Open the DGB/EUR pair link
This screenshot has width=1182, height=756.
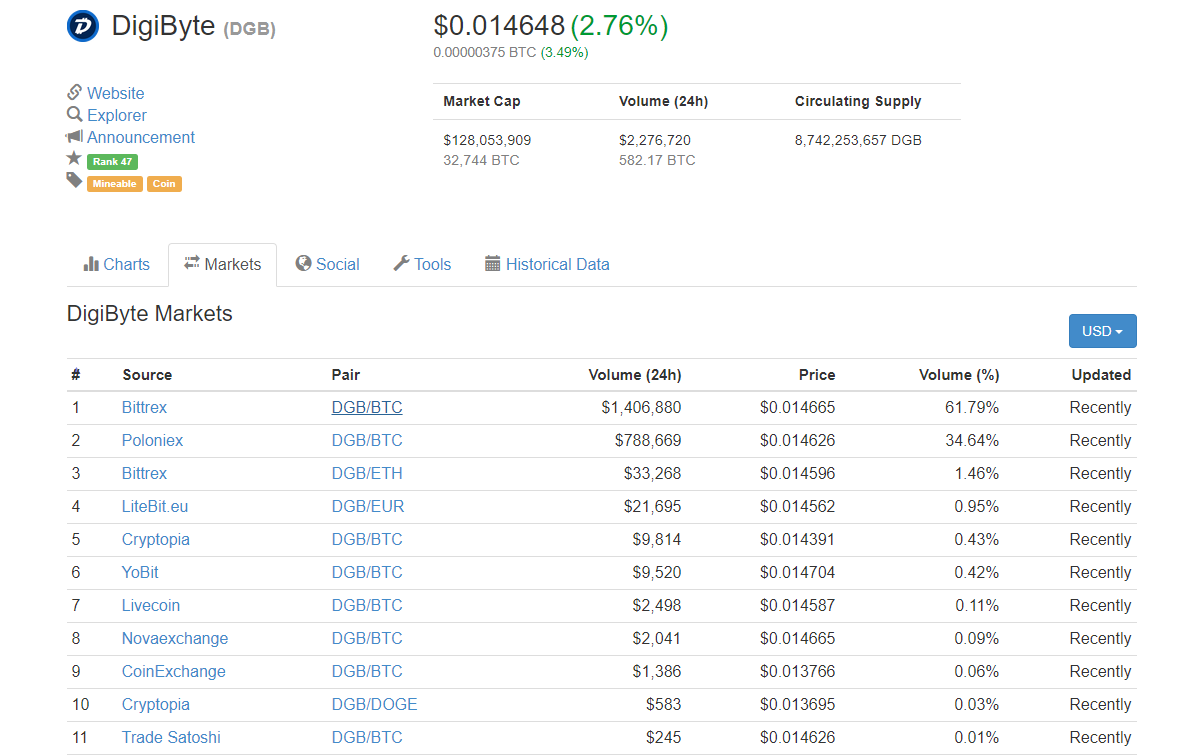coord(368,507)
